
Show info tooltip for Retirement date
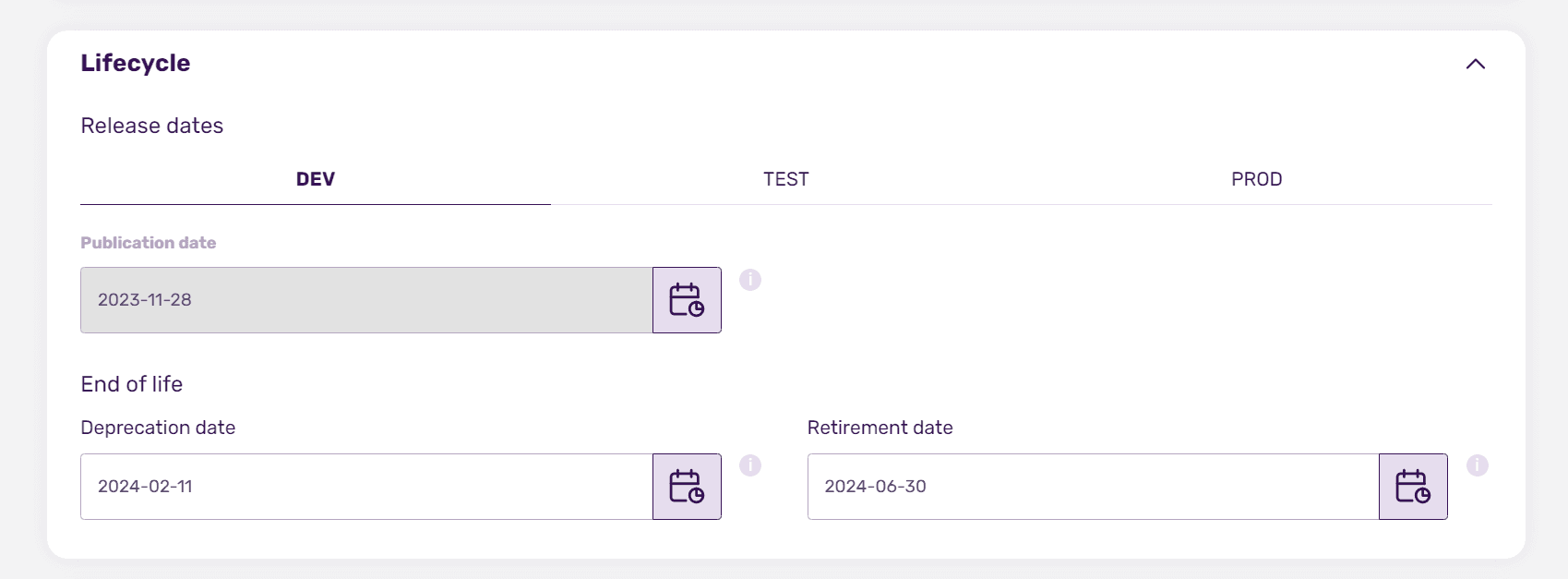1478,465
